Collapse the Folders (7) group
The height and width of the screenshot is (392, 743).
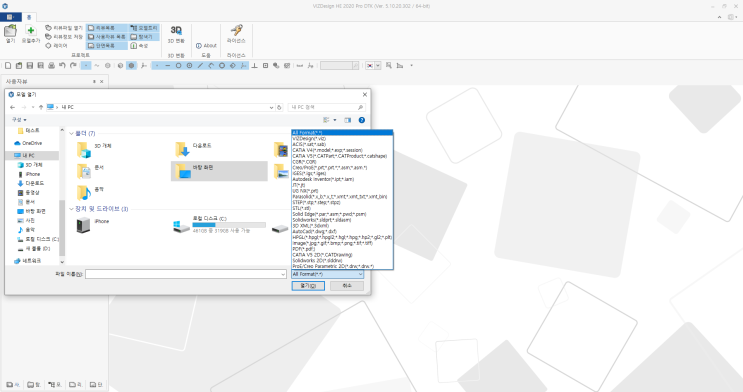click(72, 134)
